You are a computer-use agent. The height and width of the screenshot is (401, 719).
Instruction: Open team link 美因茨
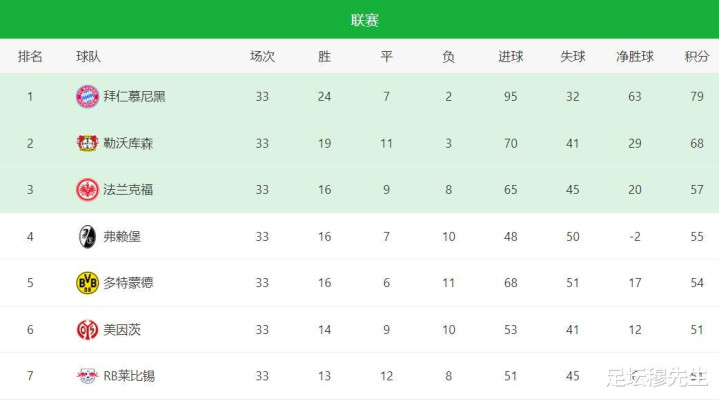point(122,330)
